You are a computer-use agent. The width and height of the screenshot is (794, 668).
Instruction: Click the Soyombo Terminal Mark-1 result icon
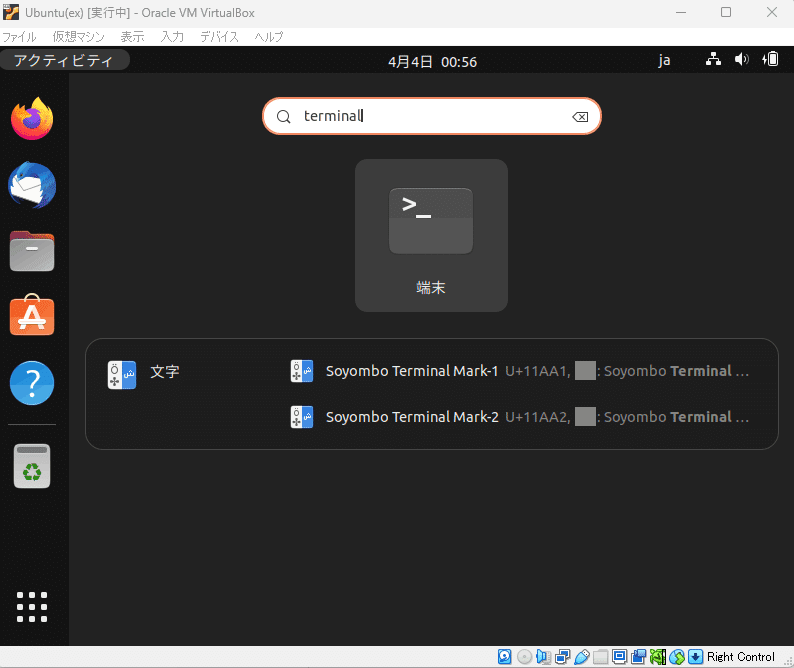302,371
